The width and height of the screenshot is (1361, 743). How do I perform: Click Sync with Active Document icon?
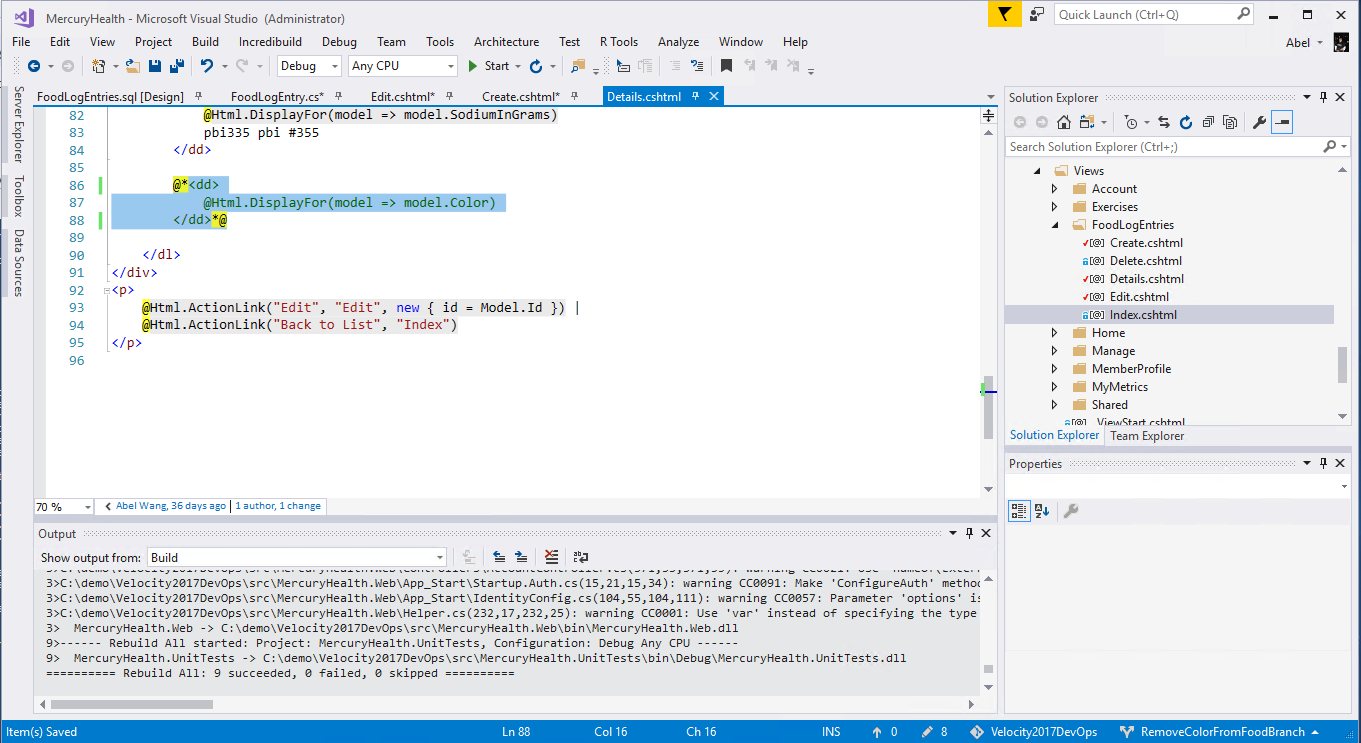1164,122
